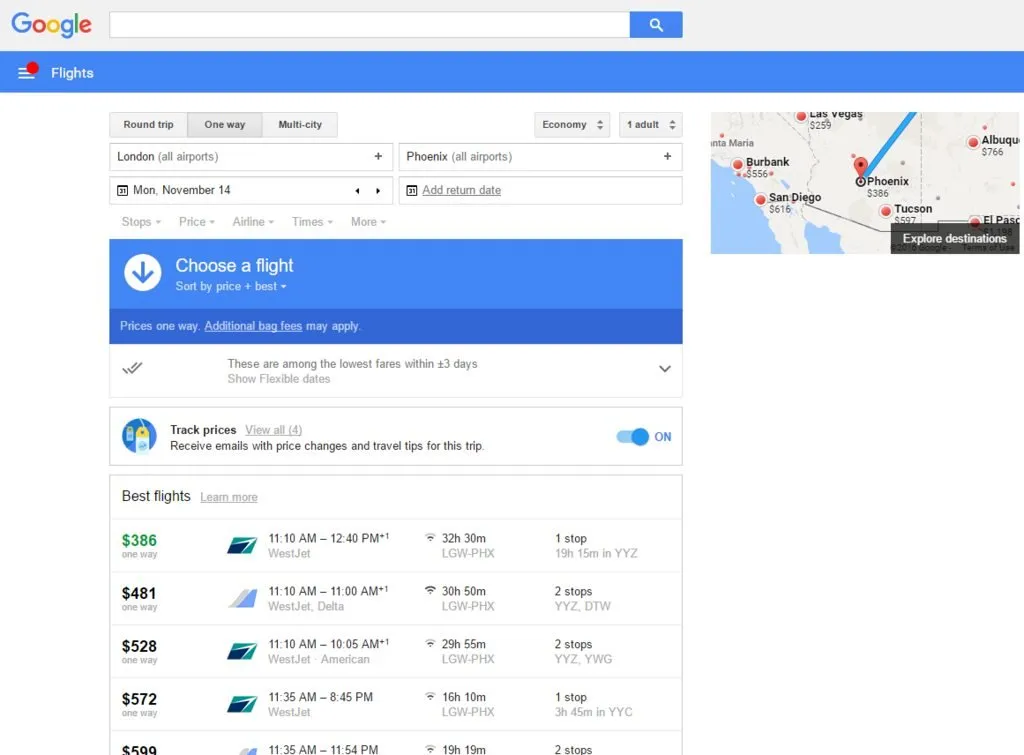Click the Google logo
This screenshot has width=1024, height=755.
52,25
